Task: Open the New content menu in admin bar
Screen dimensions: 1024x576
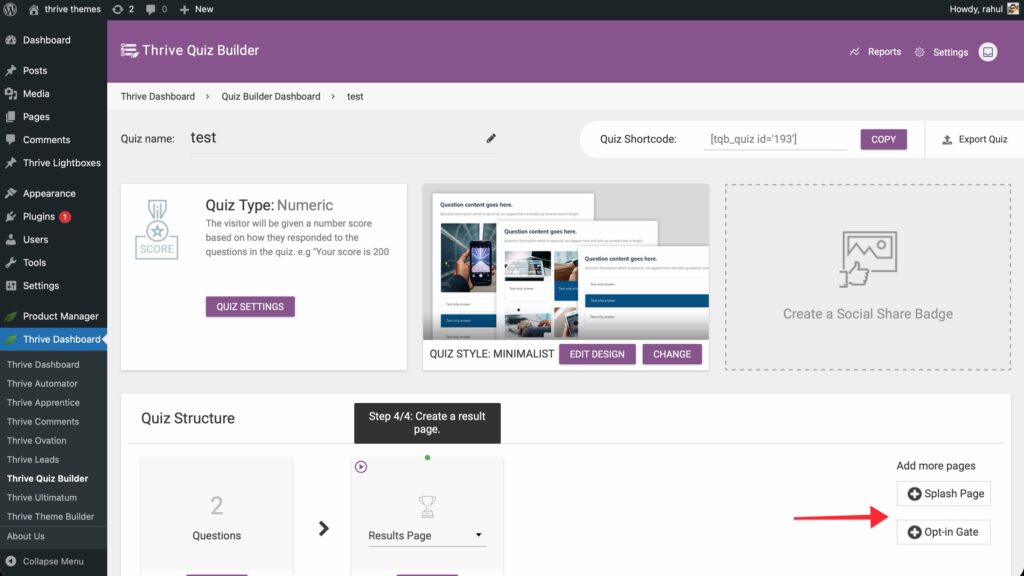Action: 196,9
